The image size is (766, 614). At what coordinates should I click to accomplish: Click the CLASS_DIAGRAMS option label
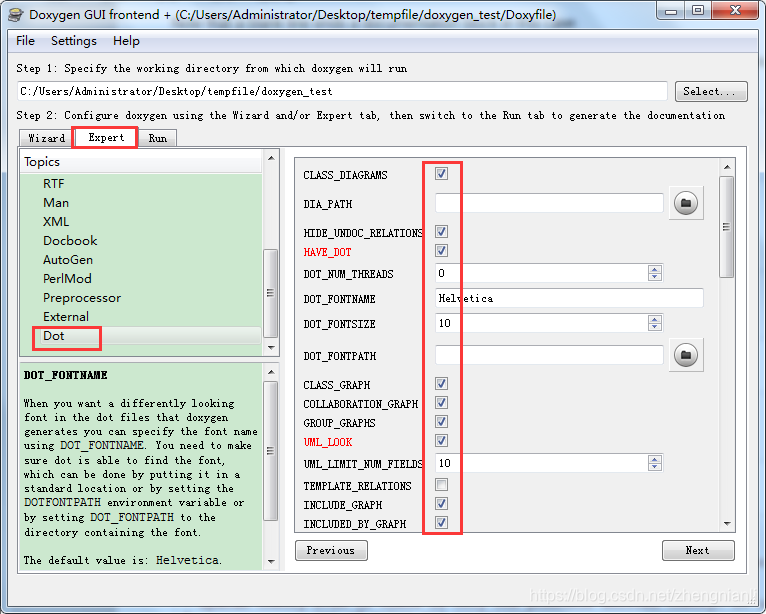point(345,175)
